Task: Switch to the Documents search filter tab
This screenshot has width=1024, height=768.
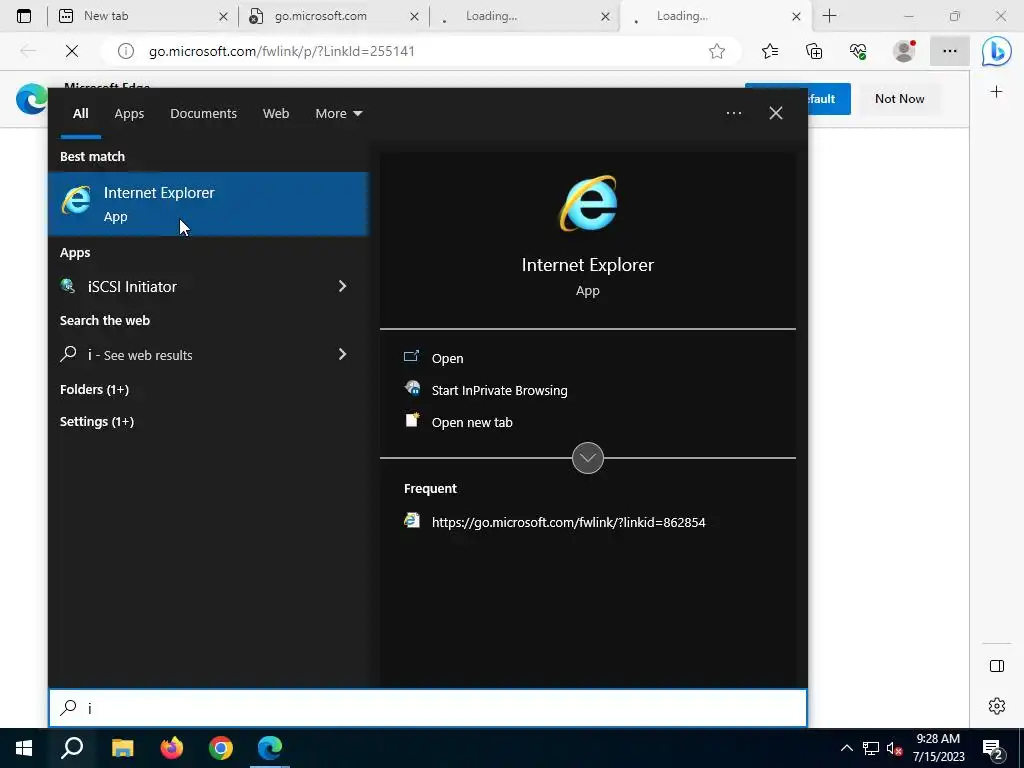Action: [203, 114]
